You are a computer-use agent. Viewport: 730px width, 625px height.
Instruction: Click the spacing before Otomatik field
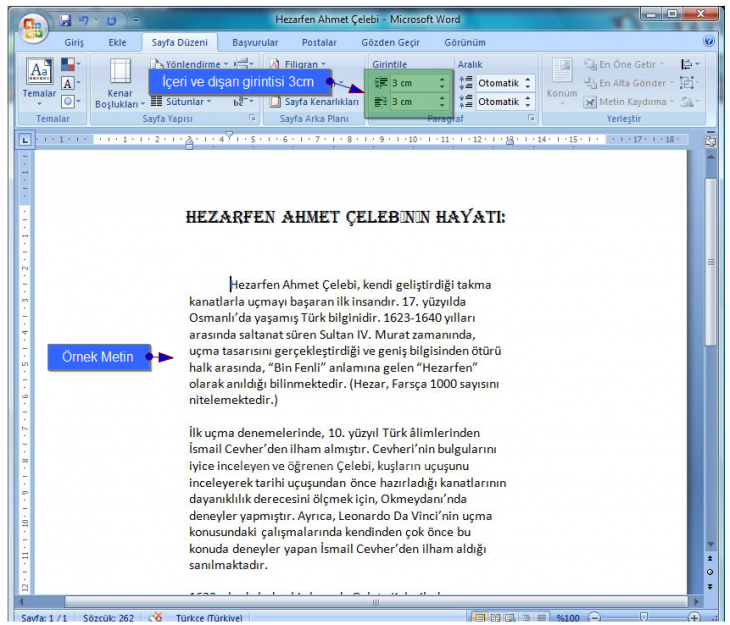(499, 83)
